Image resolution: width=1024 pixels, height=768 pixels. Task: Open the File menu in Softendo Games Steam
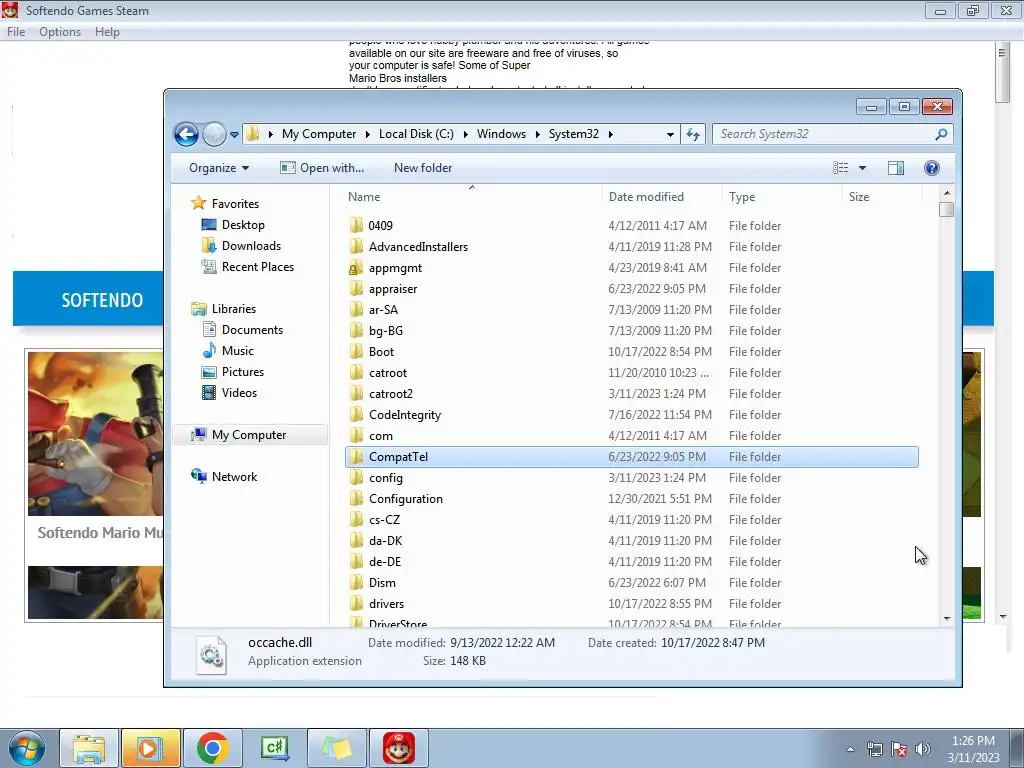point(16,32)
